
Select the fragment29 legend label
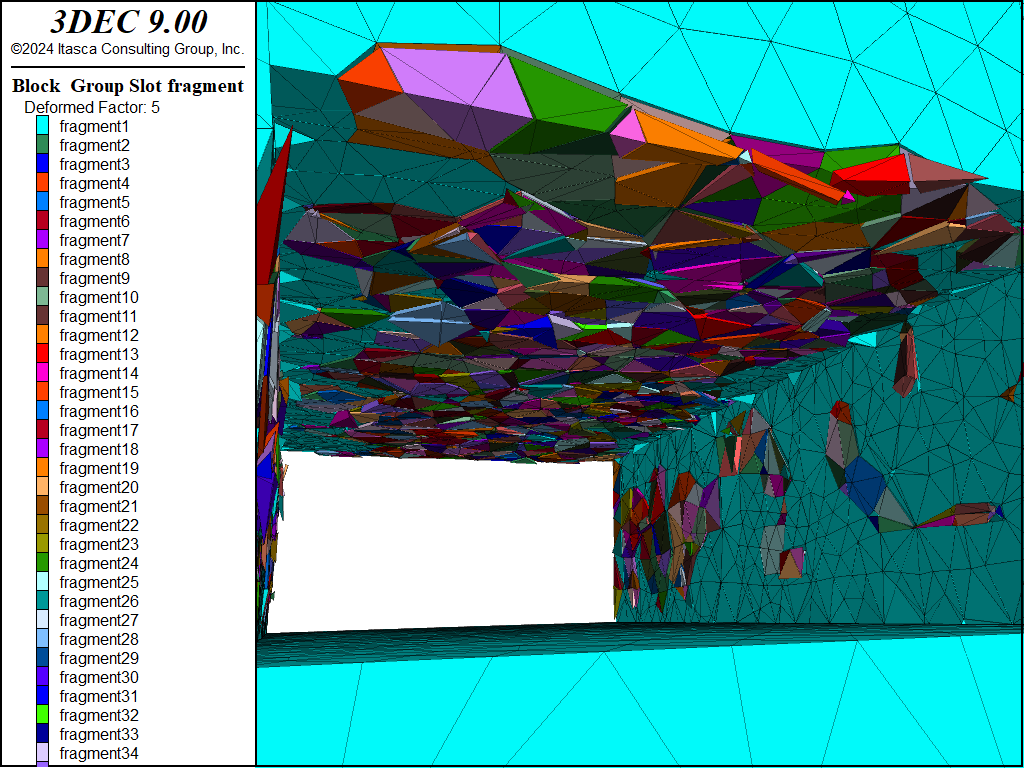[x=98, y=659]
